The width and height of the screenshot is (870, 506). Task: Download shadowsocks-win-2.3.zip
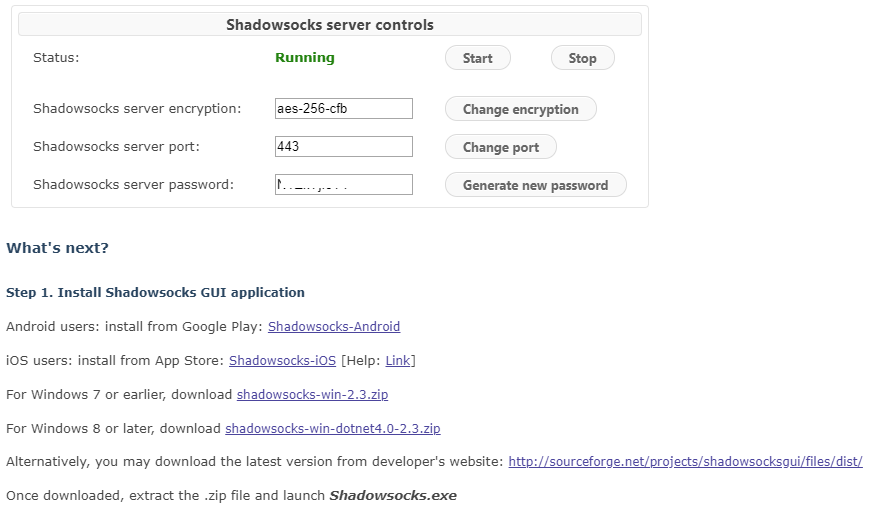coord(312,395)
